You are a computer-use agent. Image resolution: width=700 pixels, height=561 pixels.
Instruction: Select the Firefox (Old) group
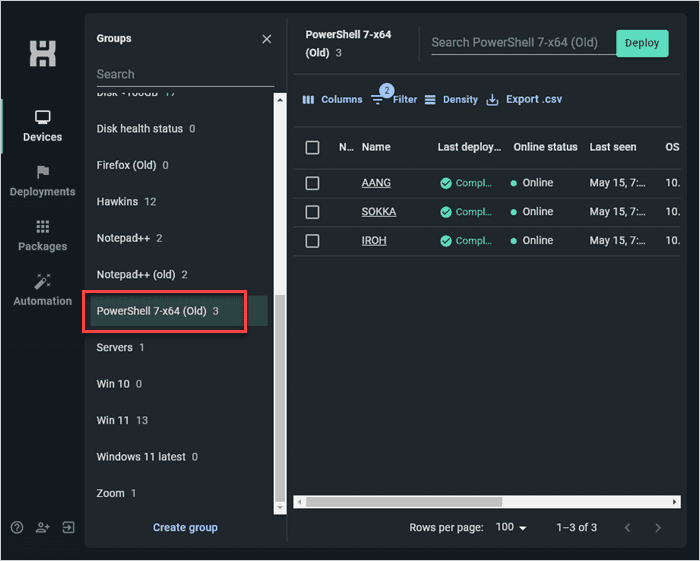pyautogui.click(x=179, y=166)
